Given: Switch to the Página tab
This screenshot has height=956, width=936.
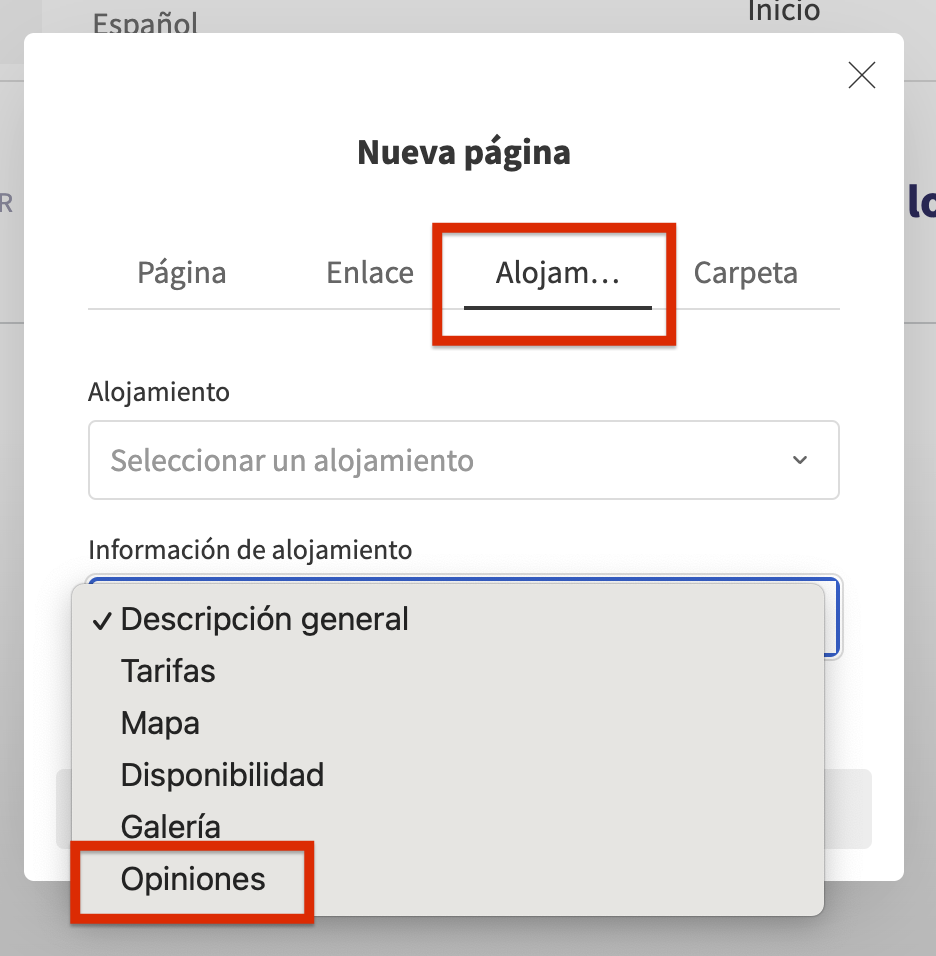Looking at the screenshot, I should coord(182,273).
